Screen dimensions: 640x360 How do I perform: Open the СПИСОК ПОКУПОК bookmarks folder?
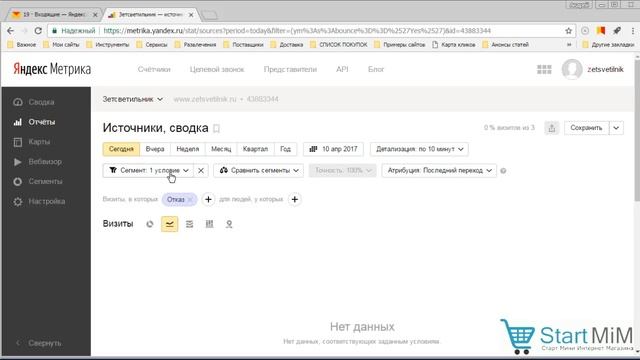click(339, 44)
